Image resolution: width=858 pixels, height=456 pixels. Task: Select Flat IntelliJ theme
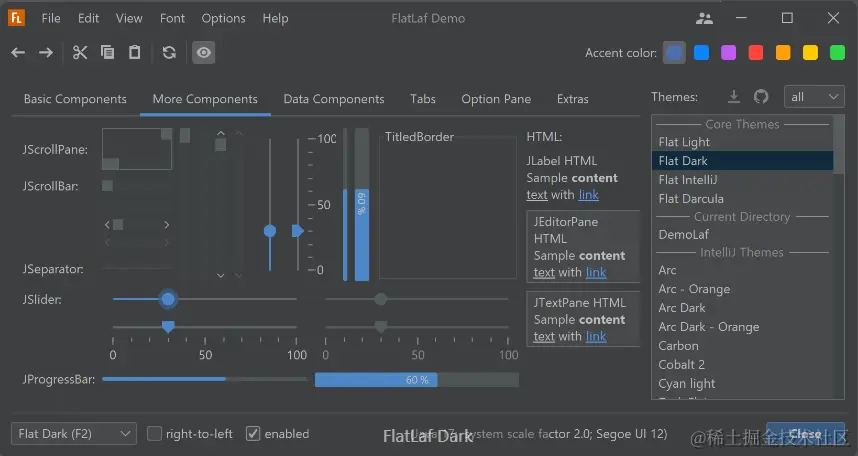pos(743,180)
